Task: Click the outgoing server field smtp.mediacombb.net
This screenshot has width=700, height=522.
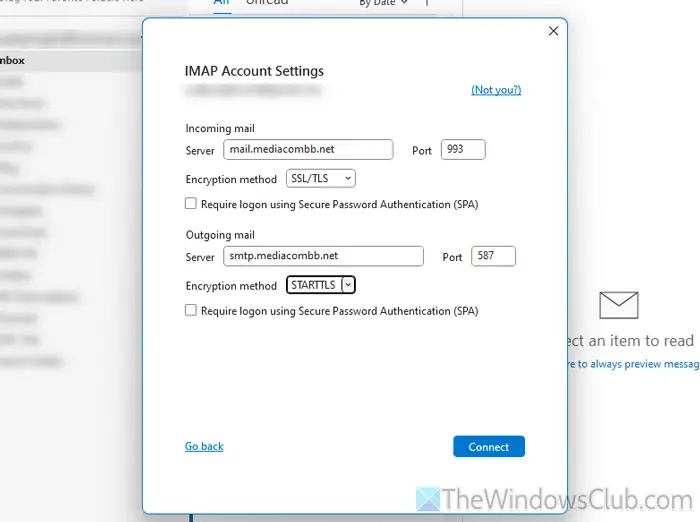Action: [x=323, y=257]
